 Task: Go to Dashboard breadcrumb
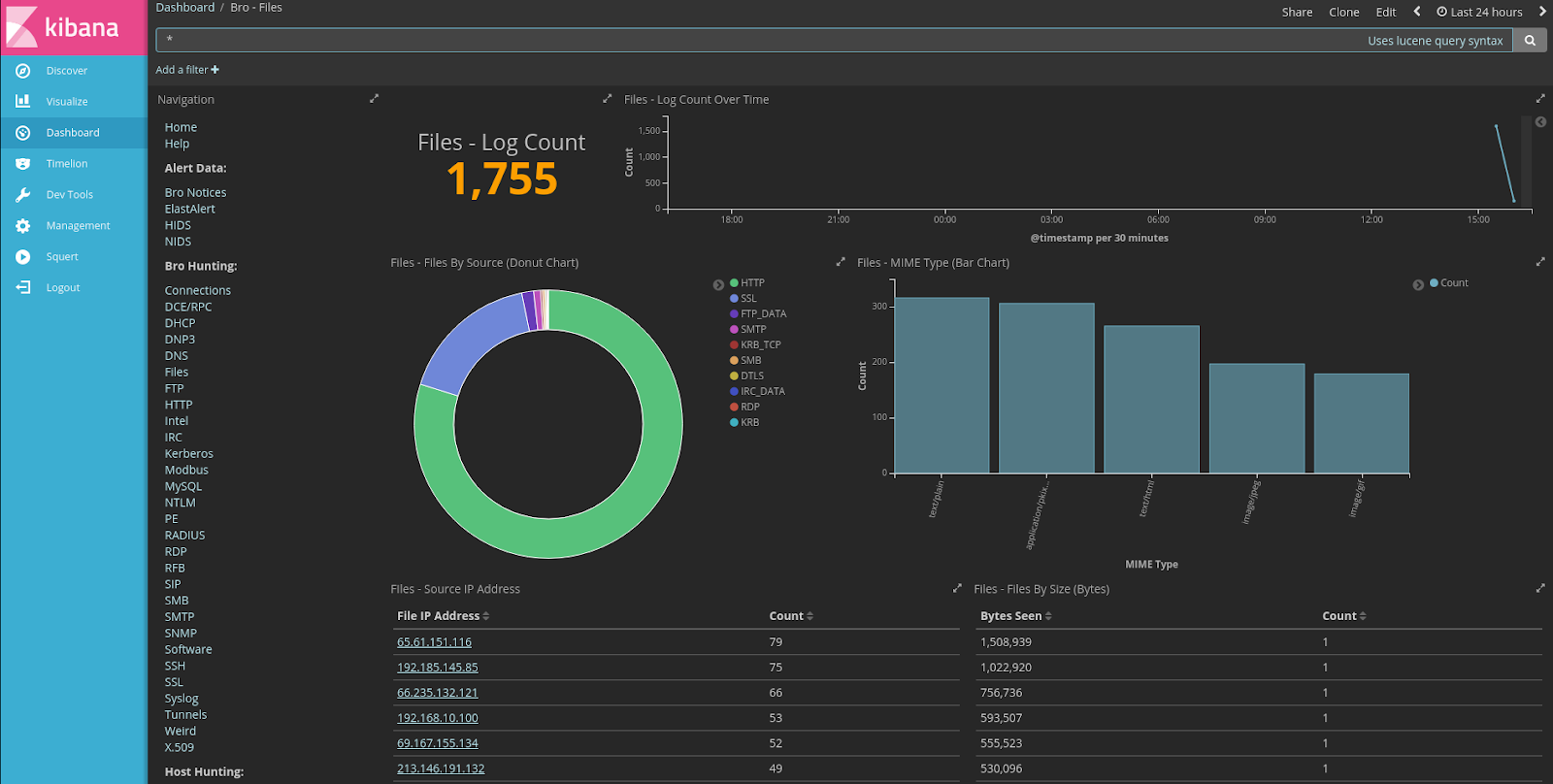point(185,8)
